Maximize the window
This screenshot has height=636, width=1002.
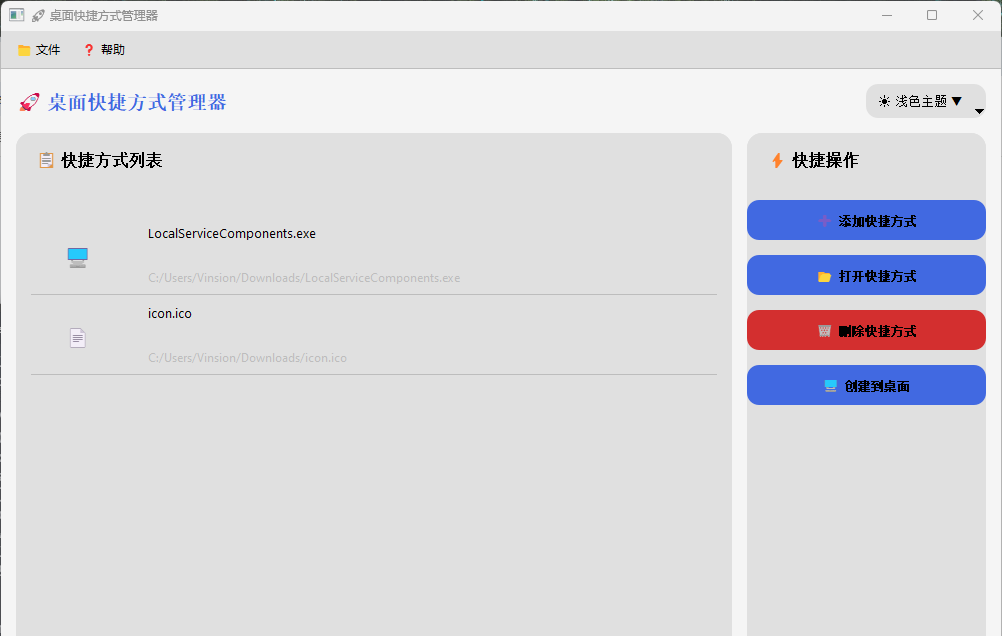point(932,15)
